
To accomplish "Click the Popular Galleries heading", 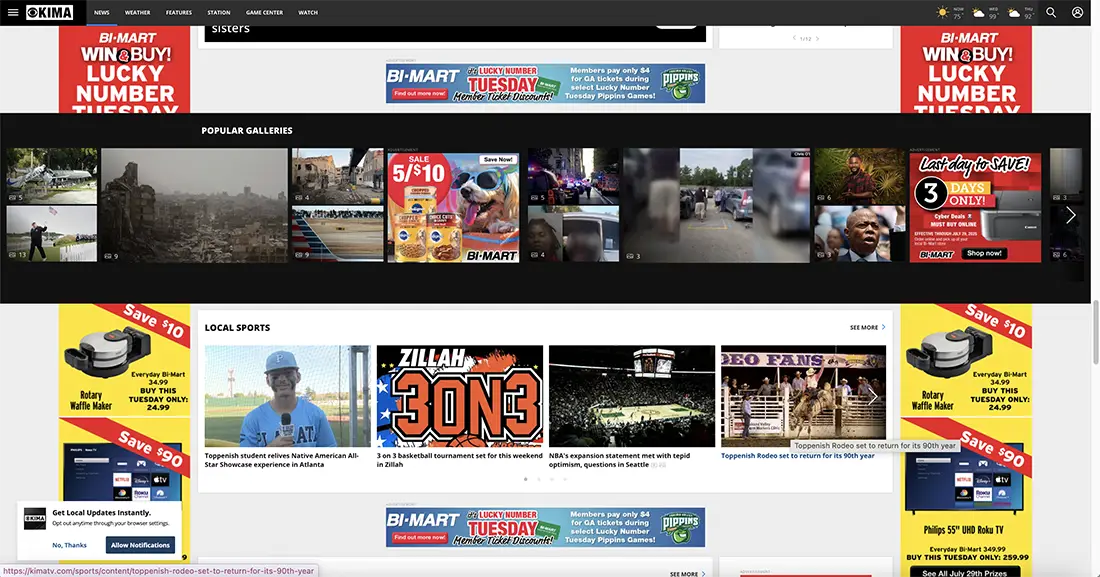I will (x=247, y=131).
